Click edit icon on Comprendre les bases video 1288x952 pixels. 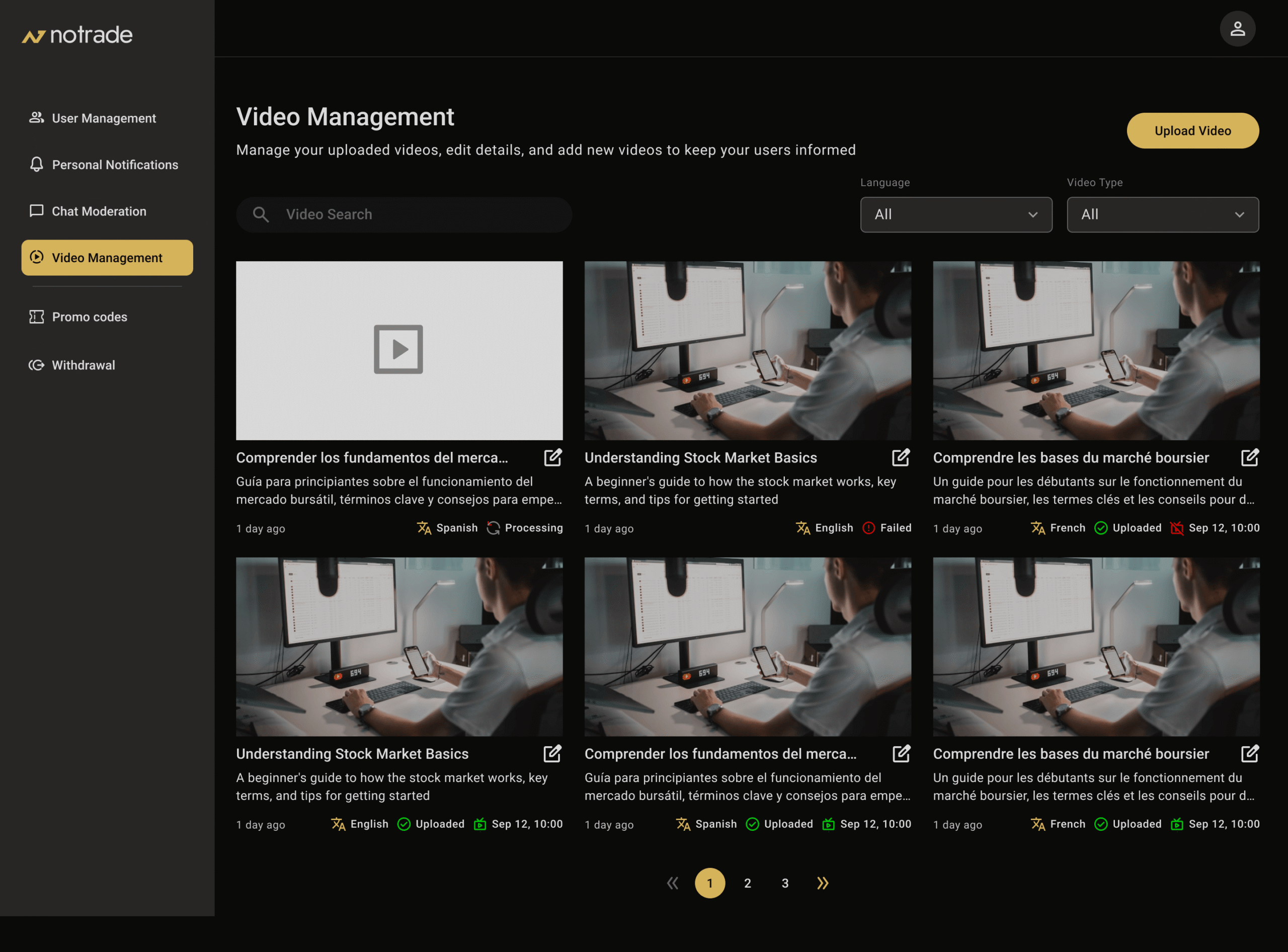tap(1250, 457)
